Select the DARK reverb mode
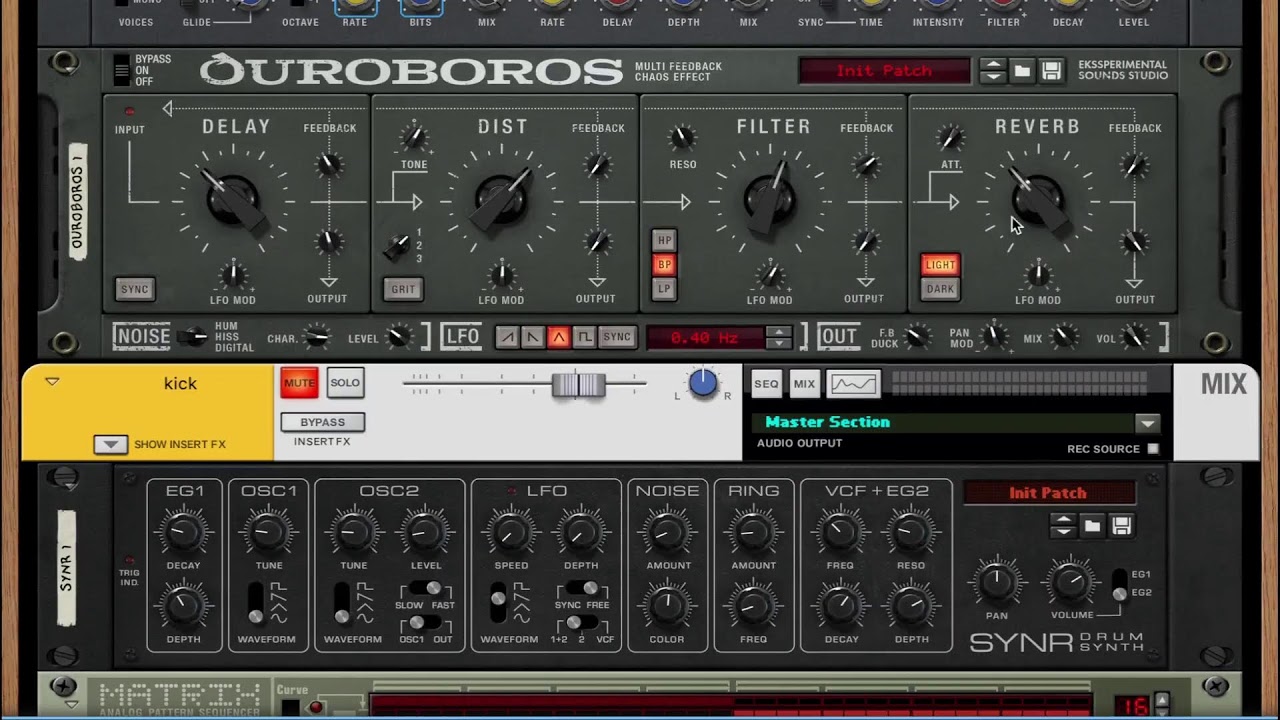1280x720 pixels. point(940,289)
